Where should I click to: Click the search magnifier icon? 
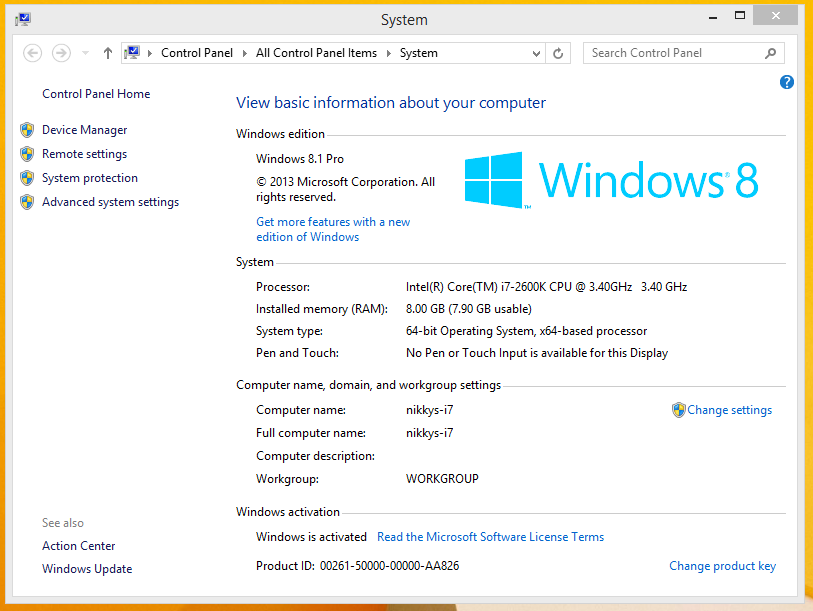pos(770,53)
